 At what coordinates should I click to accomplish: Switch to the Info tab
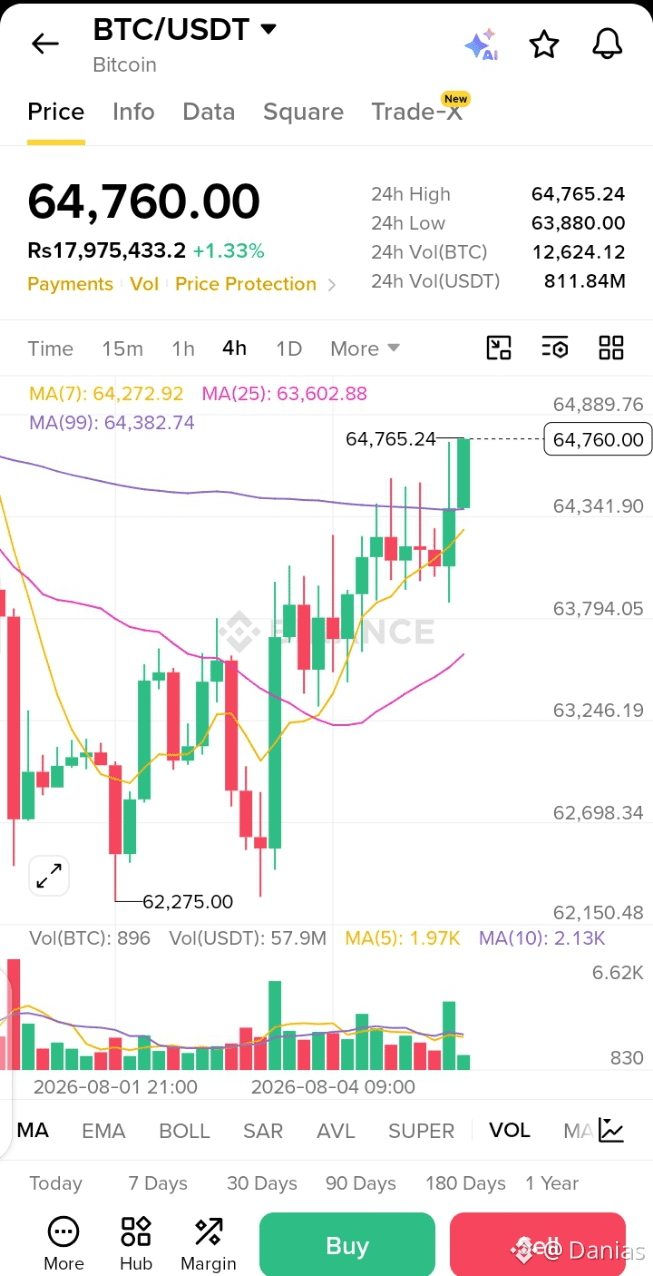pyautogui.click(x=133, y=112)
